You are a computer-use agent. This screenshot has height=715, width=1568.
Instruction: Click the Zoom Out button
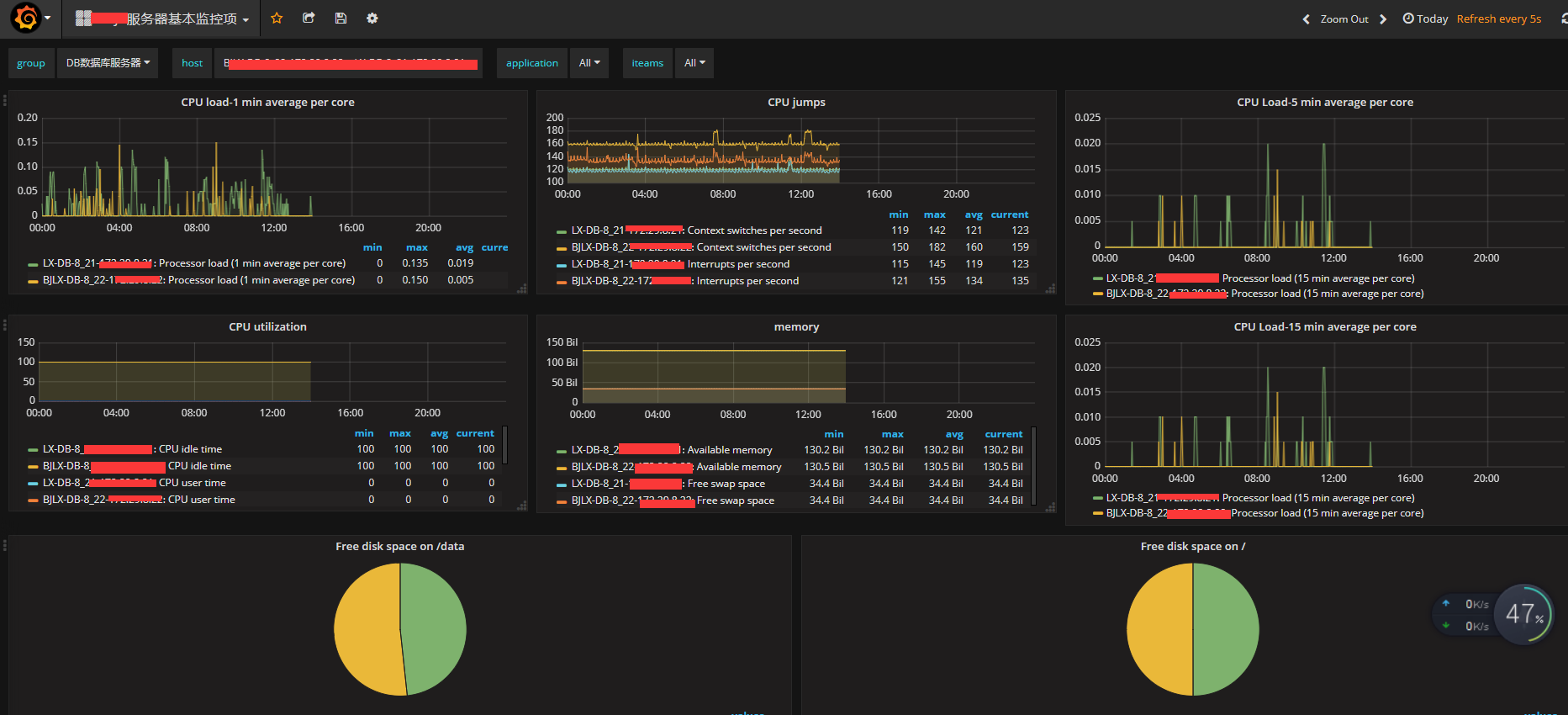pos(1344,19)
